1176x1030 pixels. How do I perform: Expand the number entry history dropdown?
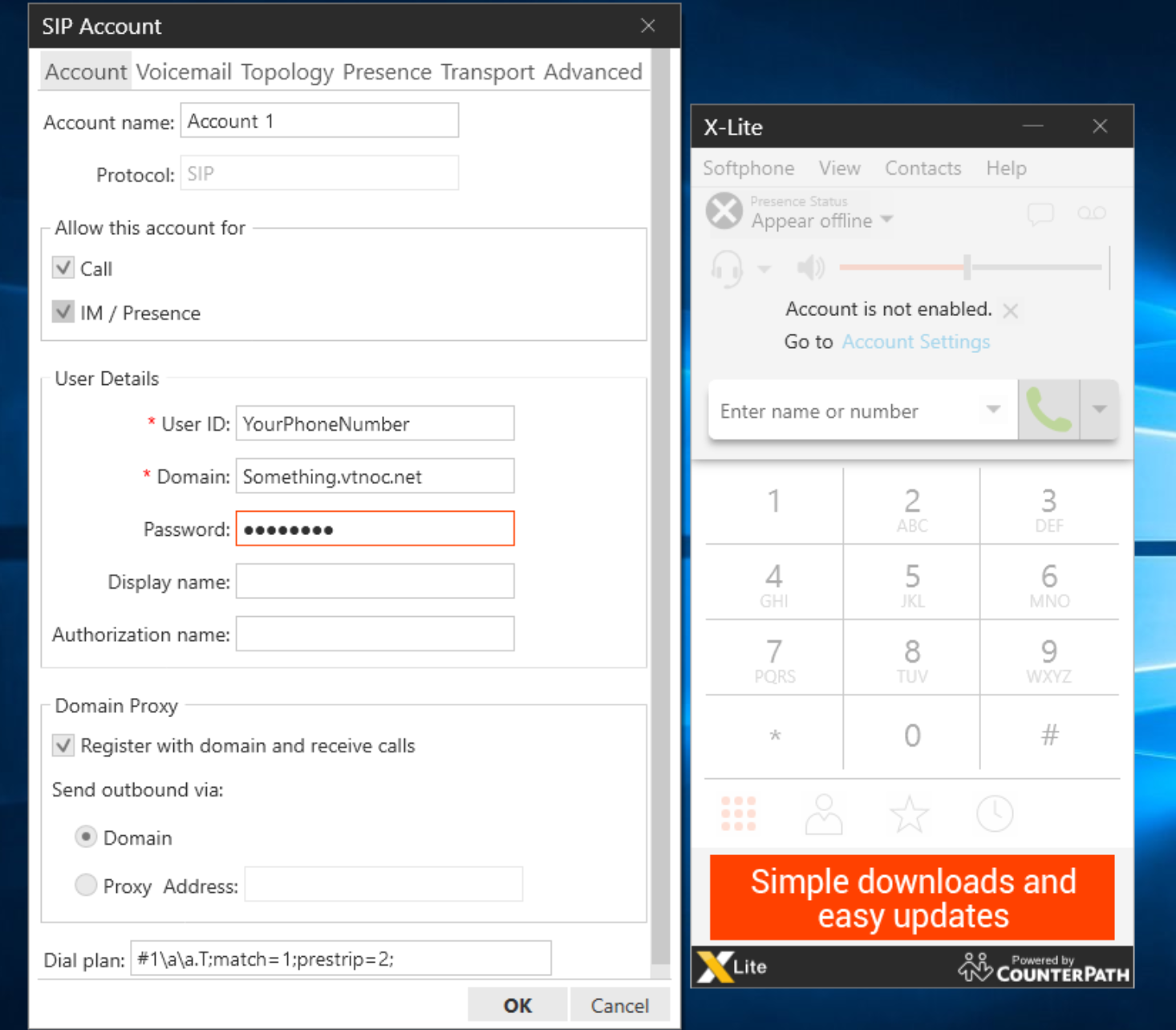pos(993,410)
